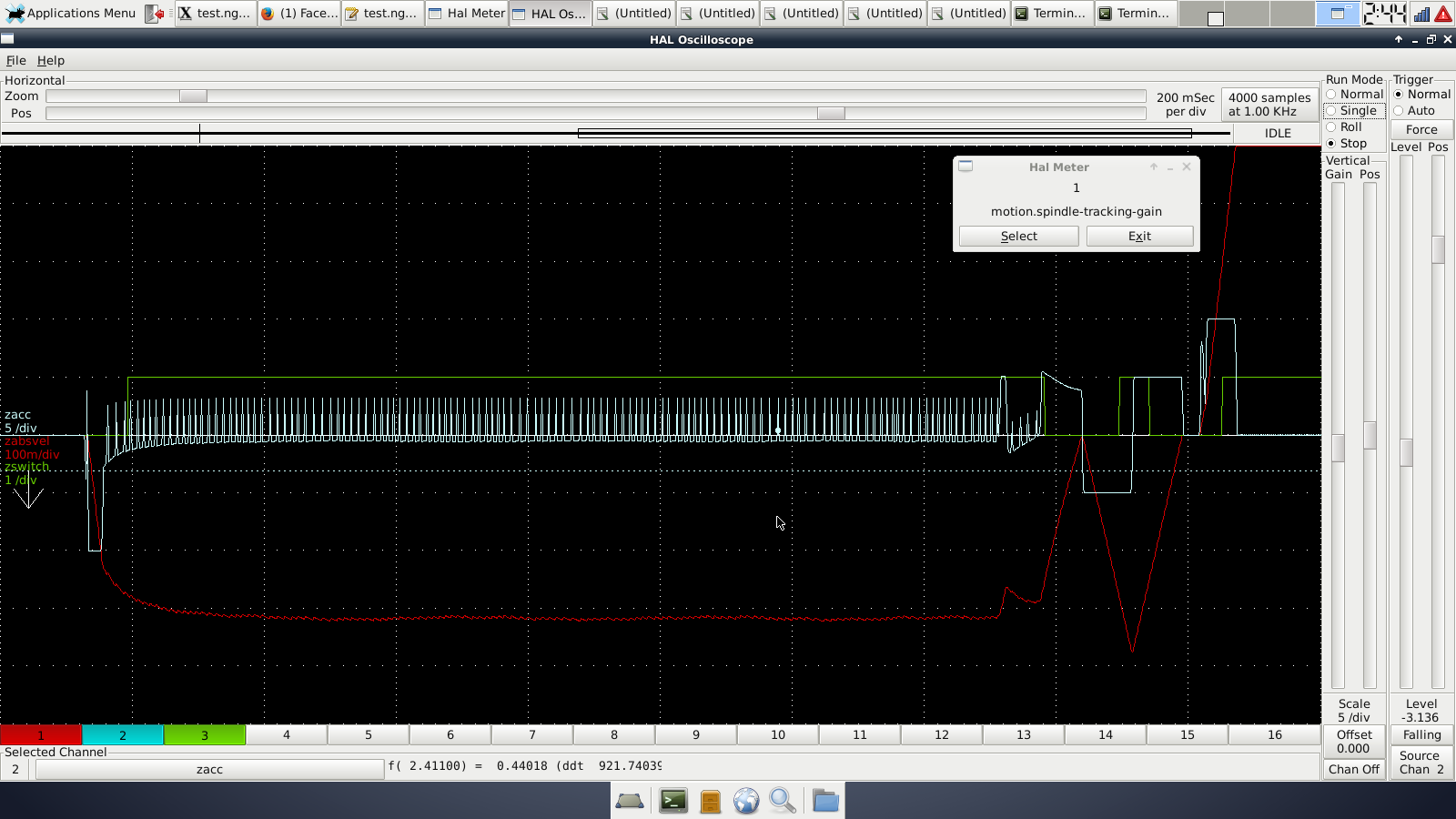Click Select in the Hal Meter window
The image size is (1456, 819).
(1019, 236)
